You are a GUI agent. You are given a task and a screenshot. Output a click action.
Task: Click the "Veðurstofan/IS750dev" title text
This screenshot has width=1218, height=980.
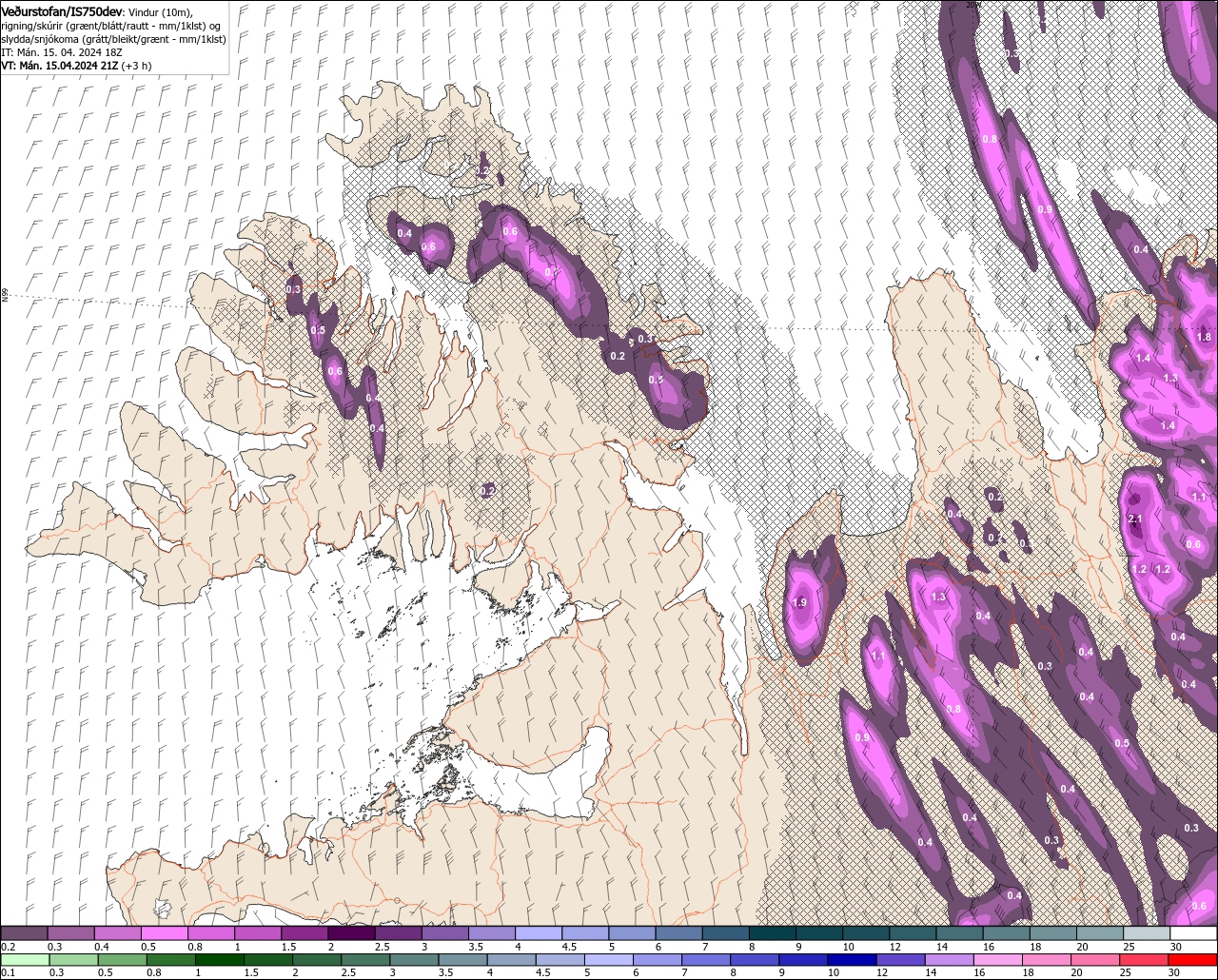click(x=62, y=10)
